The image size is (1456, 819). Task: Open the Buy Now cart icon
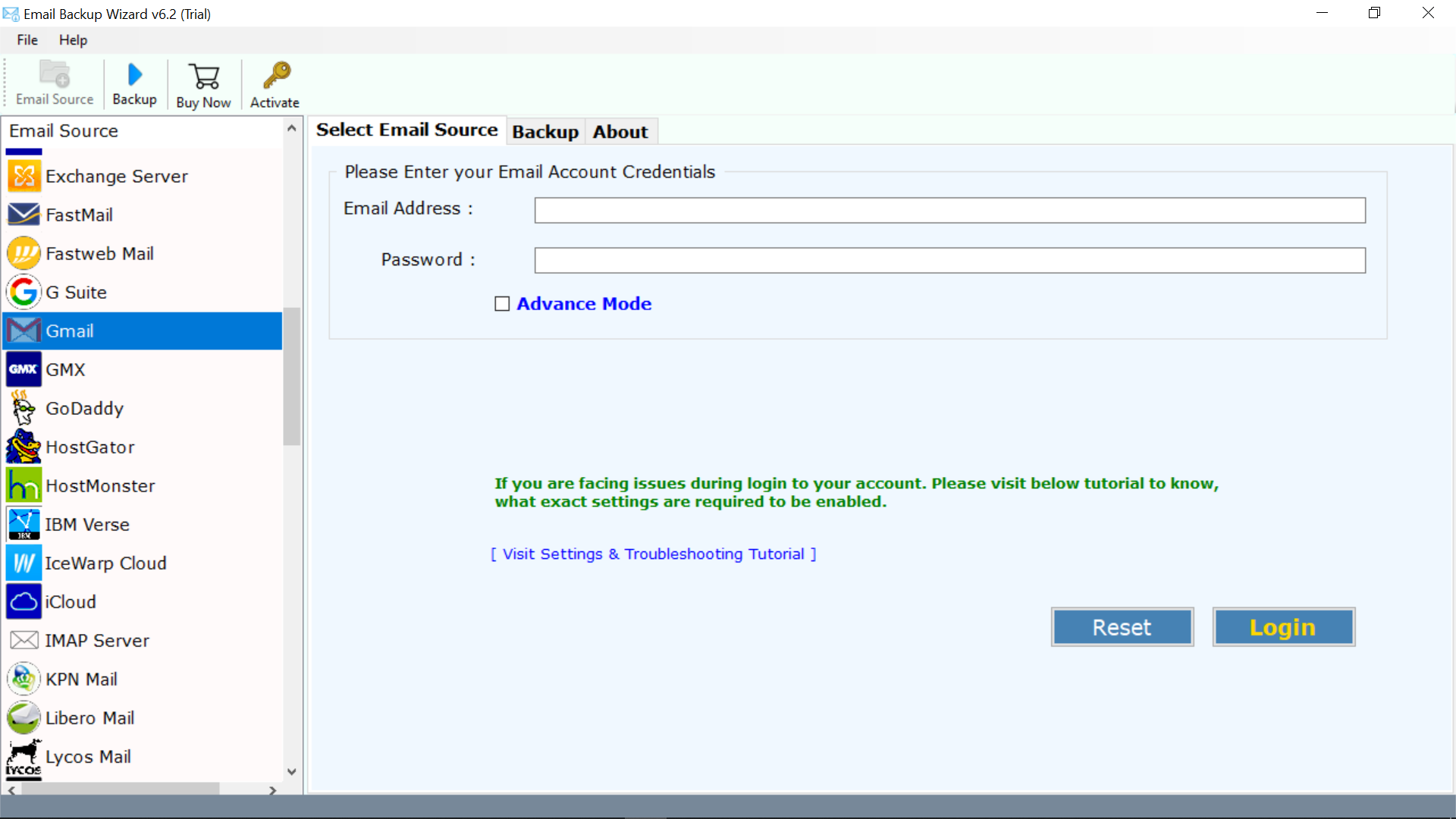pos(204,77)
